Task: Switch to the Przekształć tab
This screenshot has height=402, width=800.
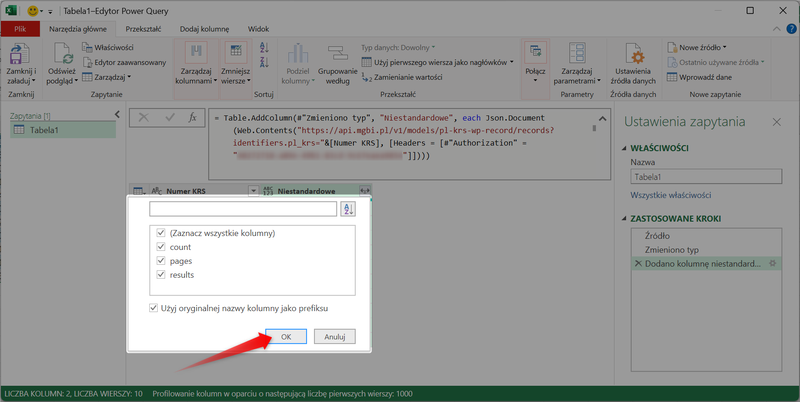Action: click(x=143, y=29)
